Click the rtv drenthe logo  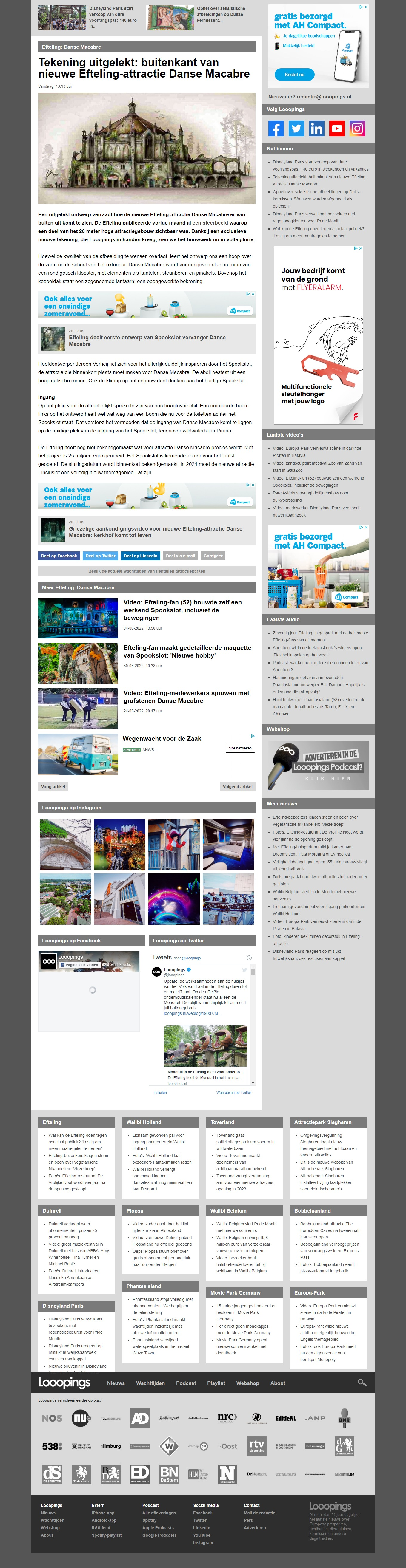(257, 1446)
